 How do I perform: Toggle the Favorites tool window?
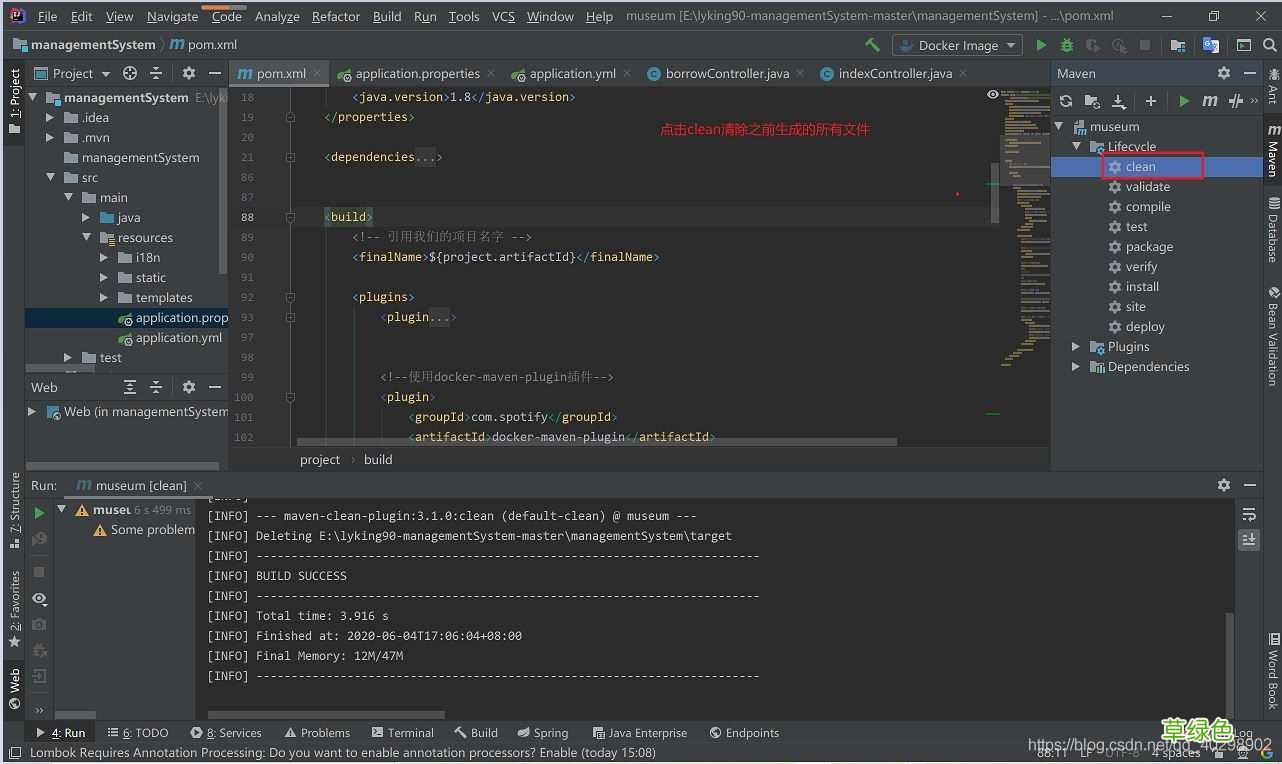pos(15,608)
